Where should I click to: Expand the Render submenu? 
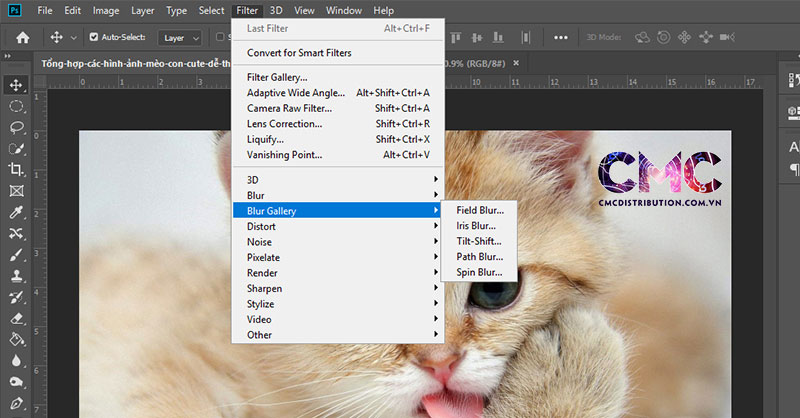point(338,273)
